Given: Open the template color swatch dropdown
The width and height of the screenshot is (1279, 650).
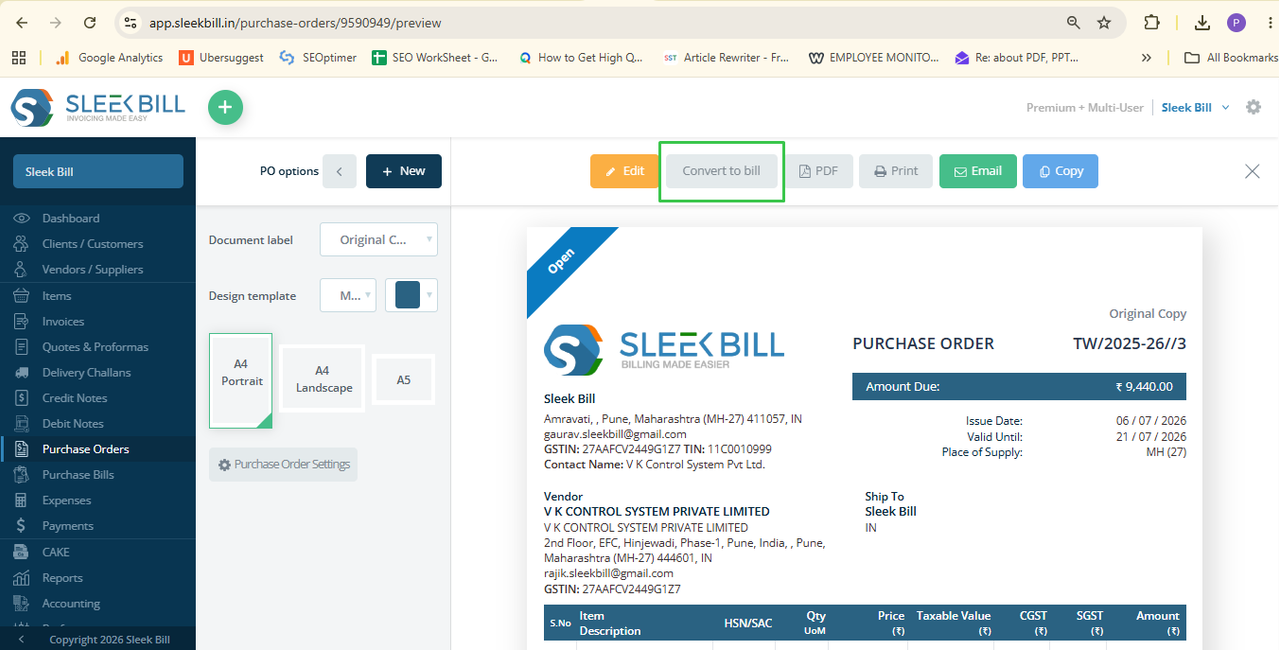Looking at the screenshot, I should click(x=411, y=295).
